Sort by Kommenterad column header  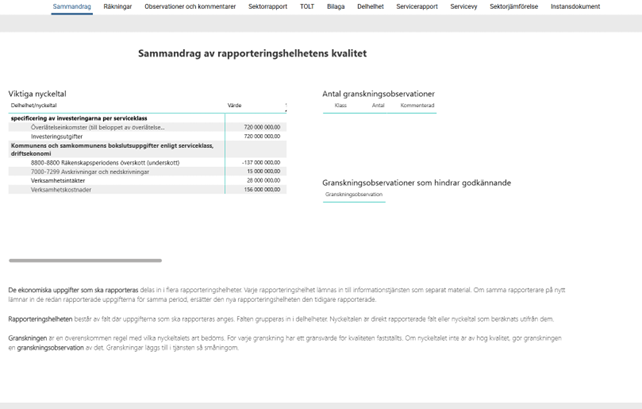(x=417, y=105)
